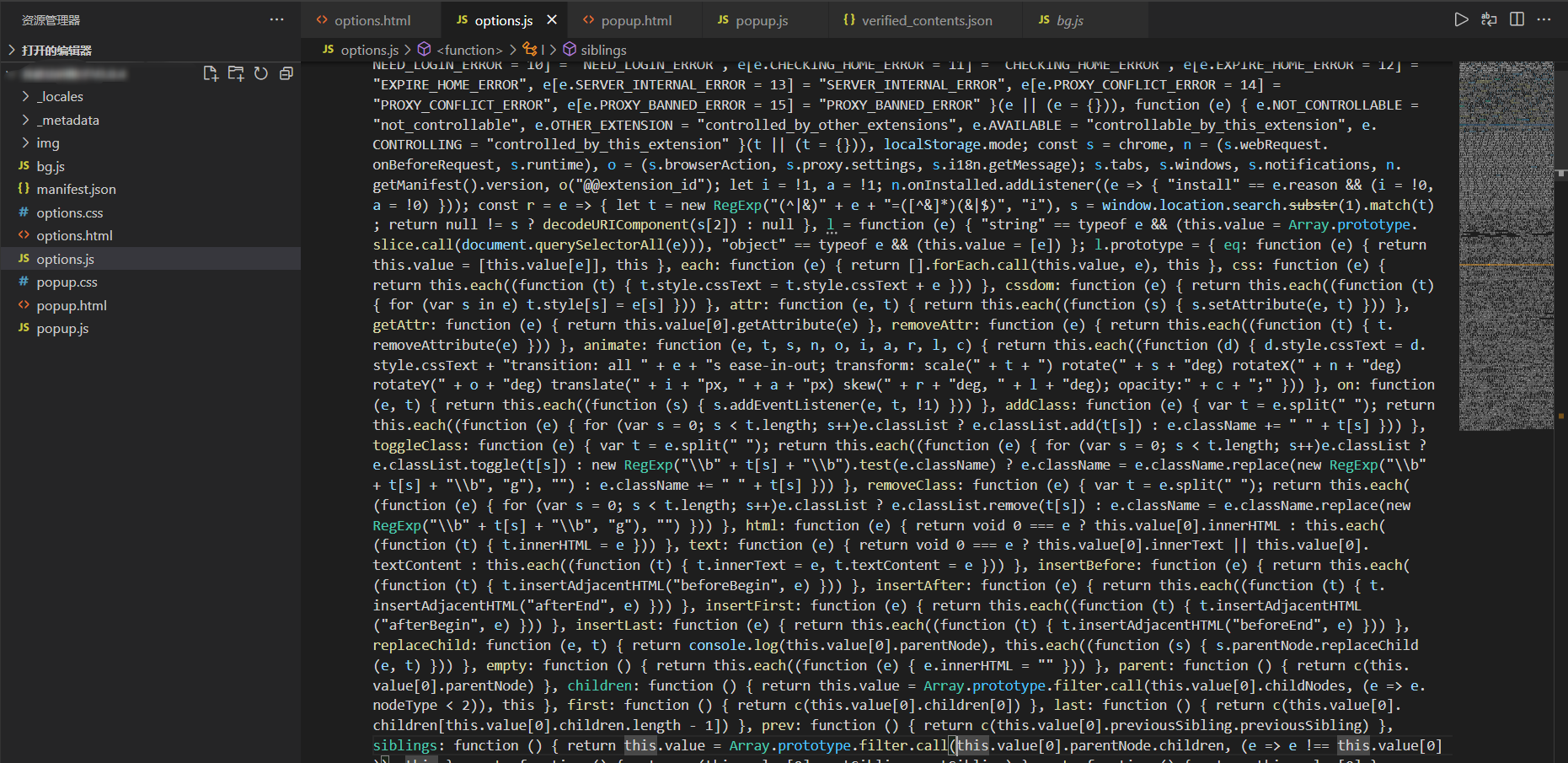
Task: Click 'toggleClass: function' in the code
Action: click(x=458, y=446)
